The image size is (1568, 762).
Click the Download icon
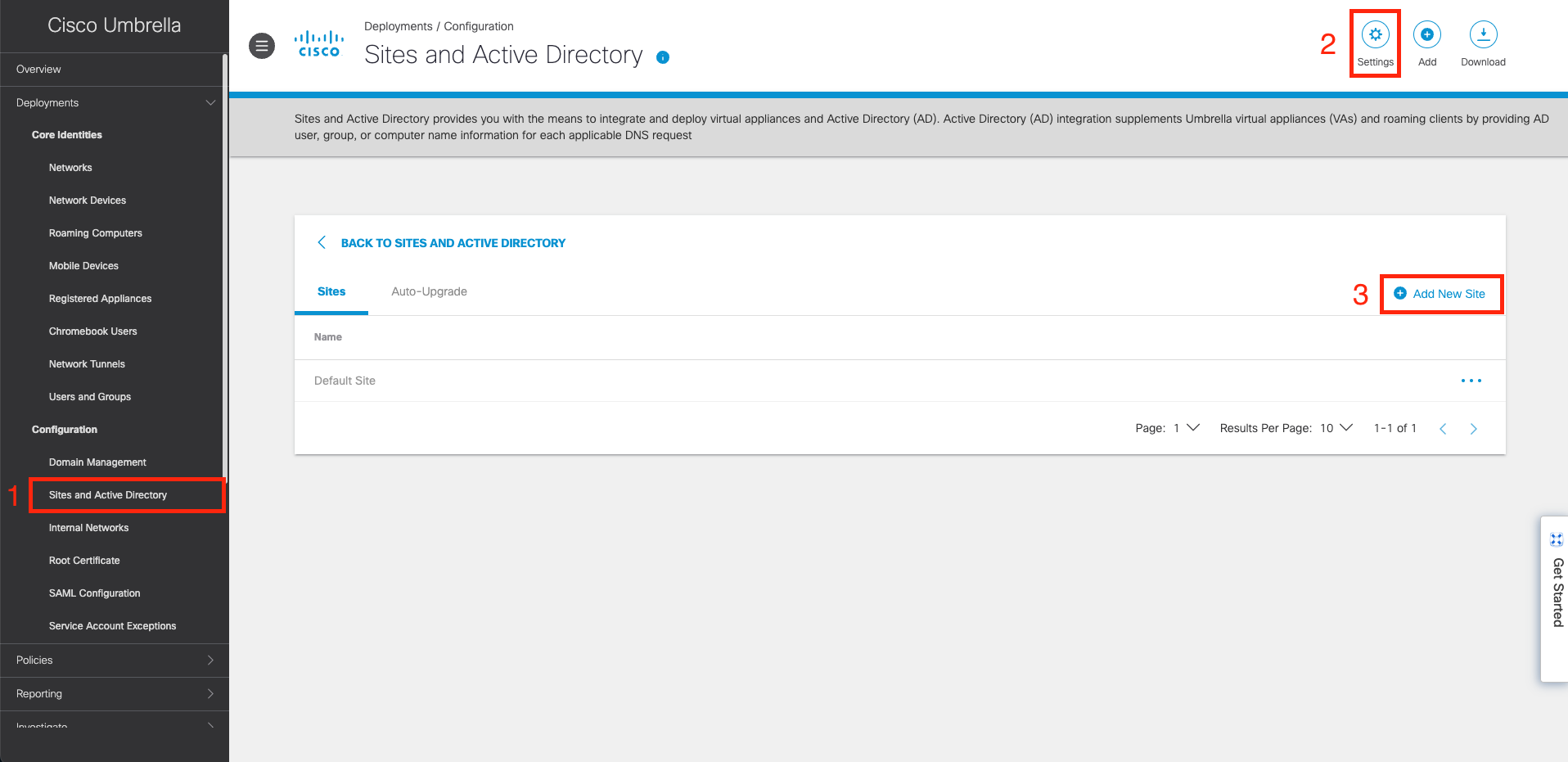point(1483,34)
